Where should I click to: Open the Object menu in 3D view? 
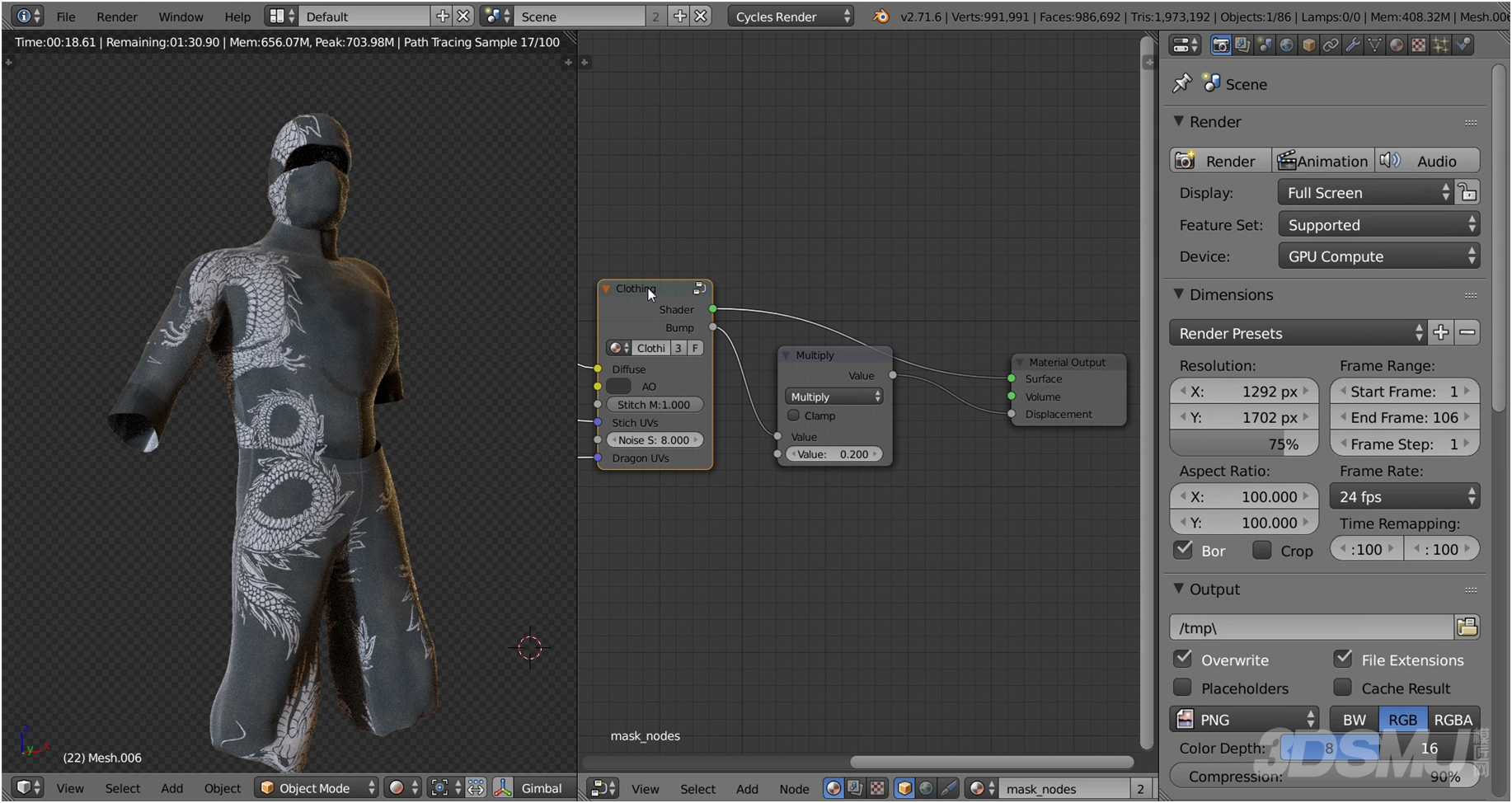(x=223, y=788)
